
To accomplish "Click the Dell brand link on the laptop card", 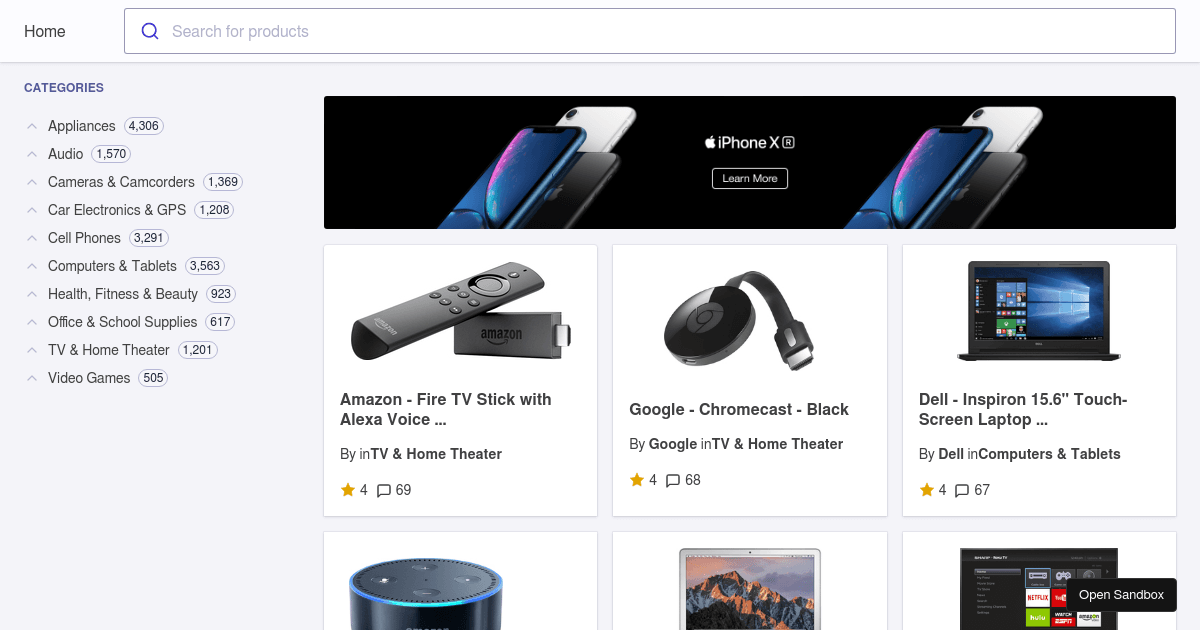I will pyautogui.click(x=950, y=453).
